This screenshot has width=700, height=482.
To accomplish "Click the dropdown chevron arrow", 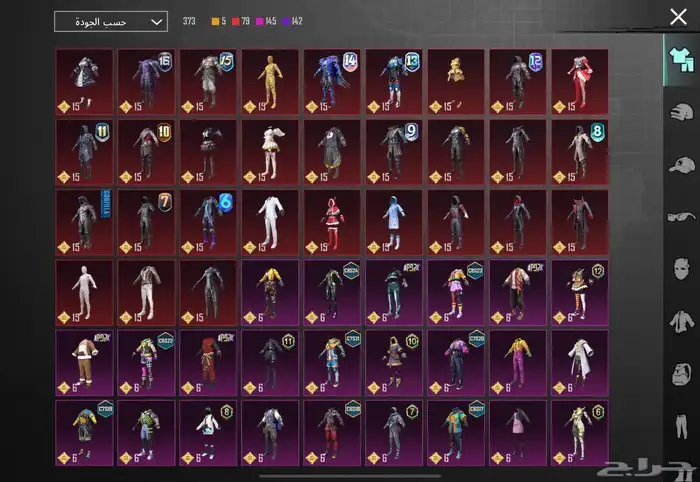I will [156, 22].
